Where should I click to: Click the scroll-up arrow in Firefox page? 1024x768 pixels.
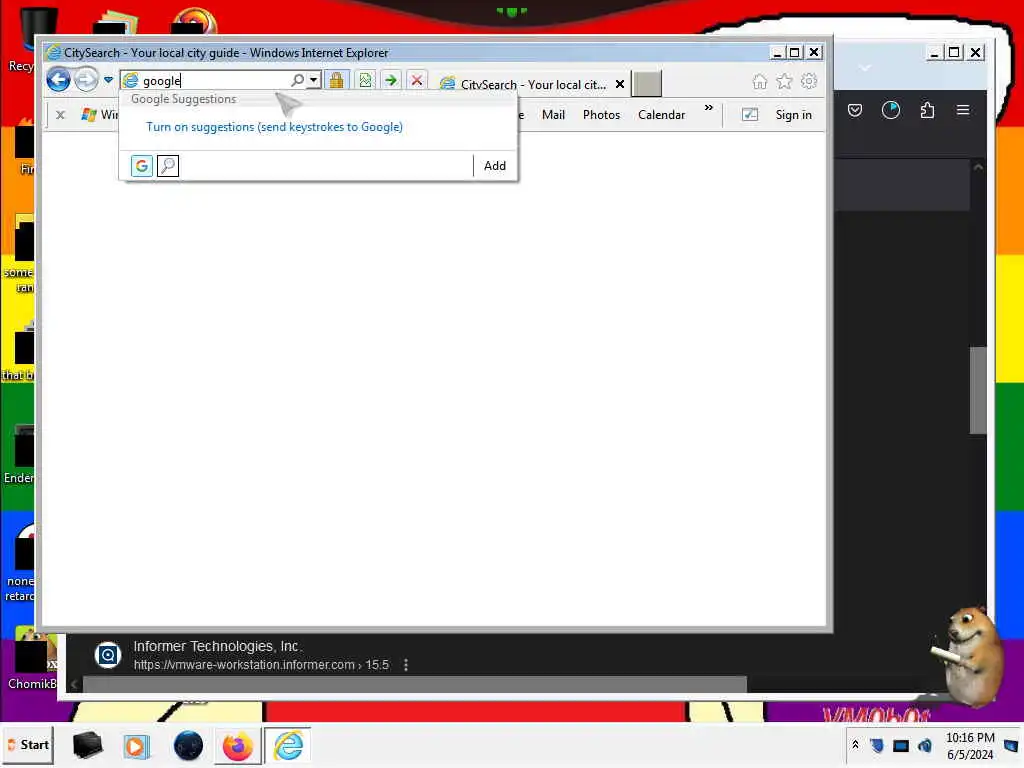pyautogui.click(x=978, y=167)
